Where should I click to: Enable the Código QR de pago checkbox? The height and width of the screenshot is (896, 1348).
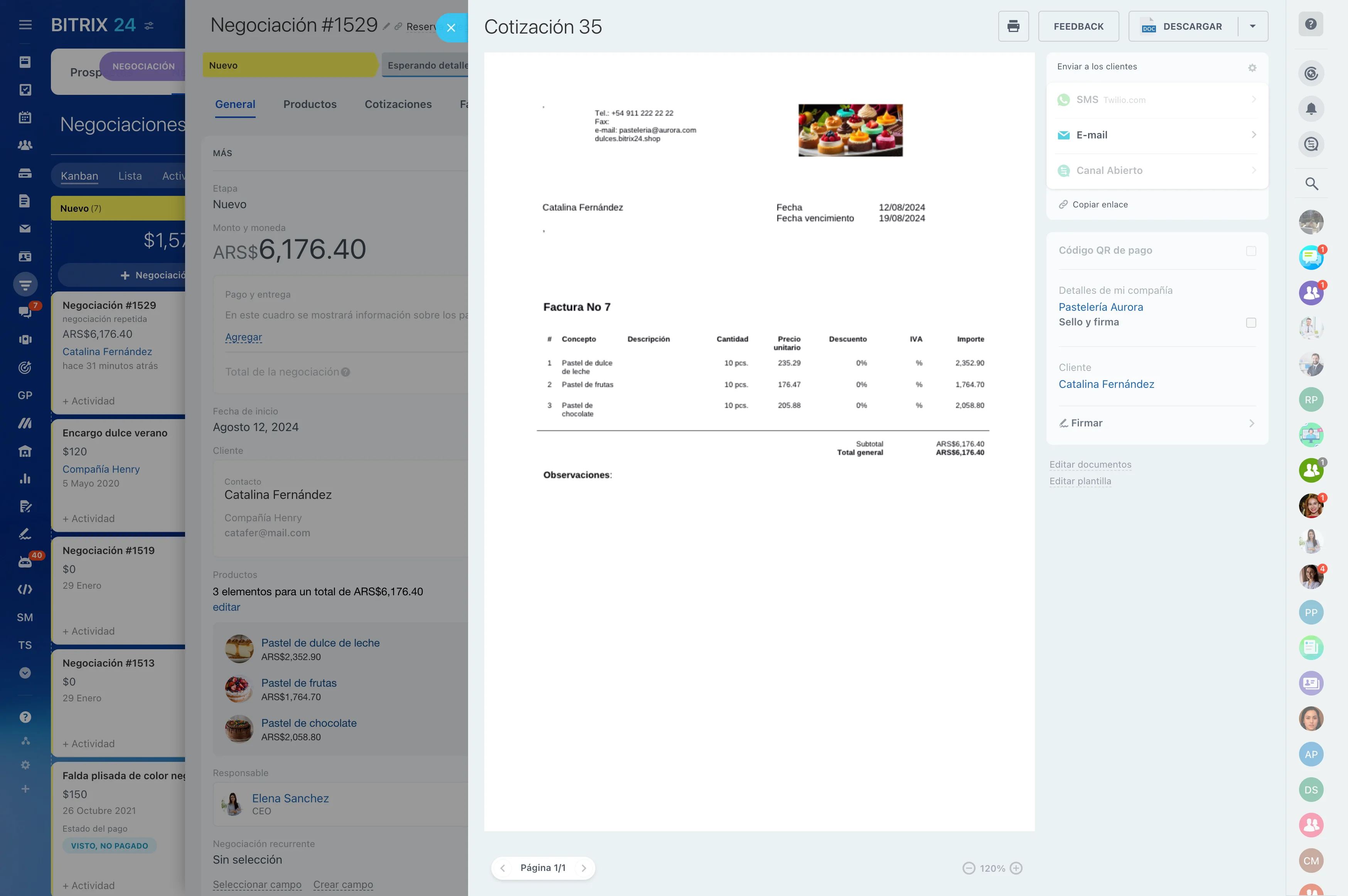1251,251
